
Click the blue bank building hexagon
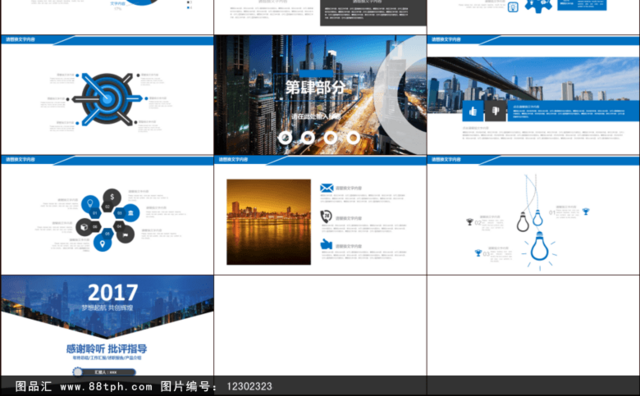pos(130,213)
